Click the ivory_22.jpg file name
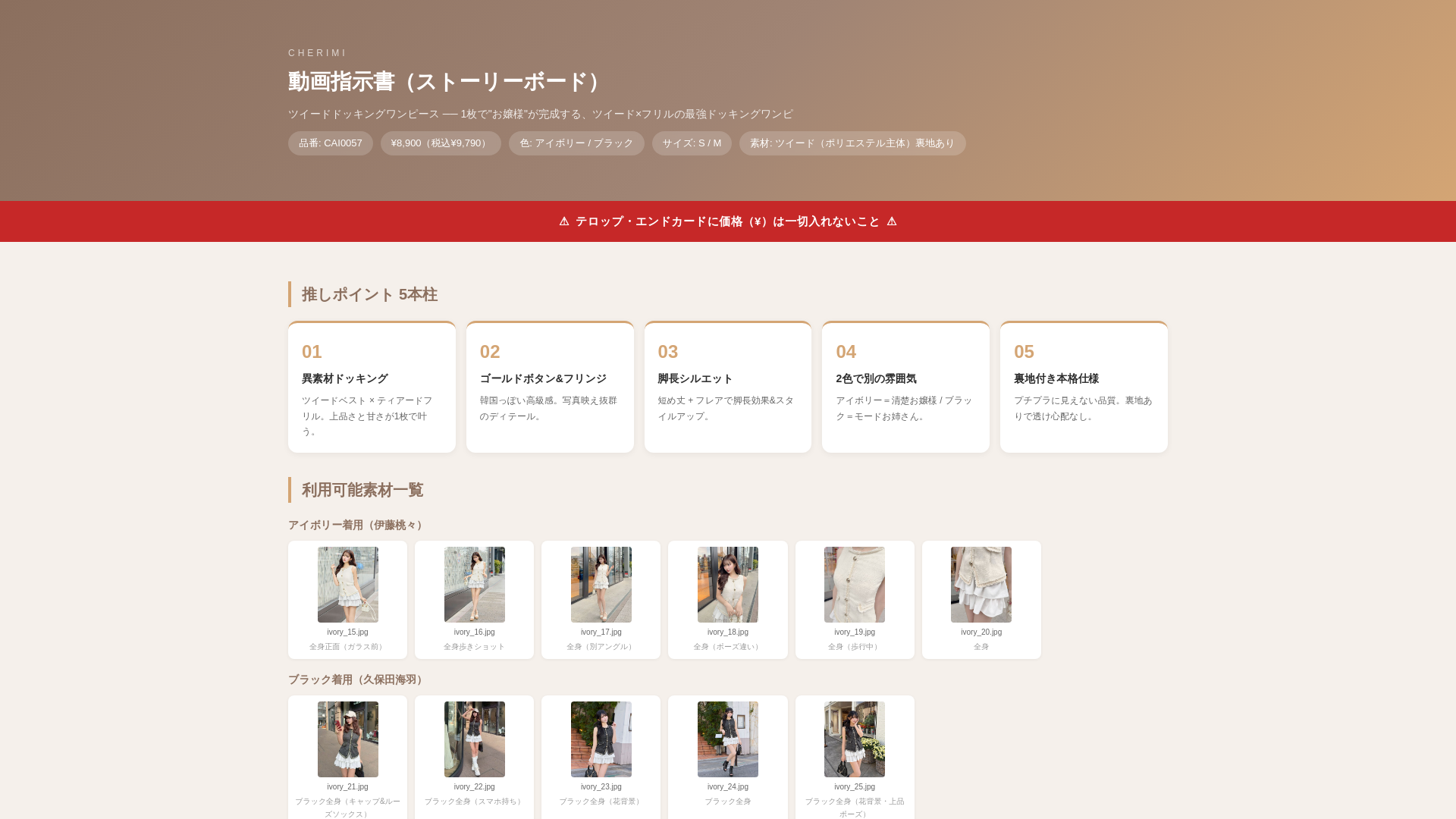 click(474, 786)
